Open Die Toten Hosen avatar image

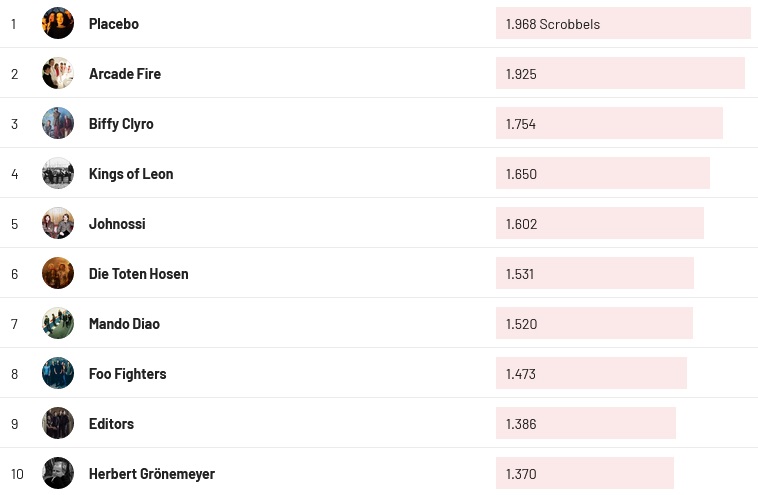pos(58,273)
